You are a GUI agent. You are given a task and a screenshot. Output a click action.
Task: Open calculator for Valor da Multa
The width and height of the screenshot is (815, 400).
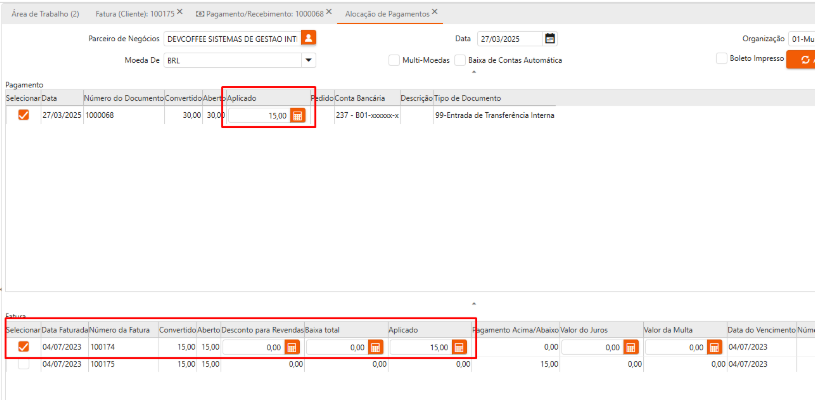point(714,347)
